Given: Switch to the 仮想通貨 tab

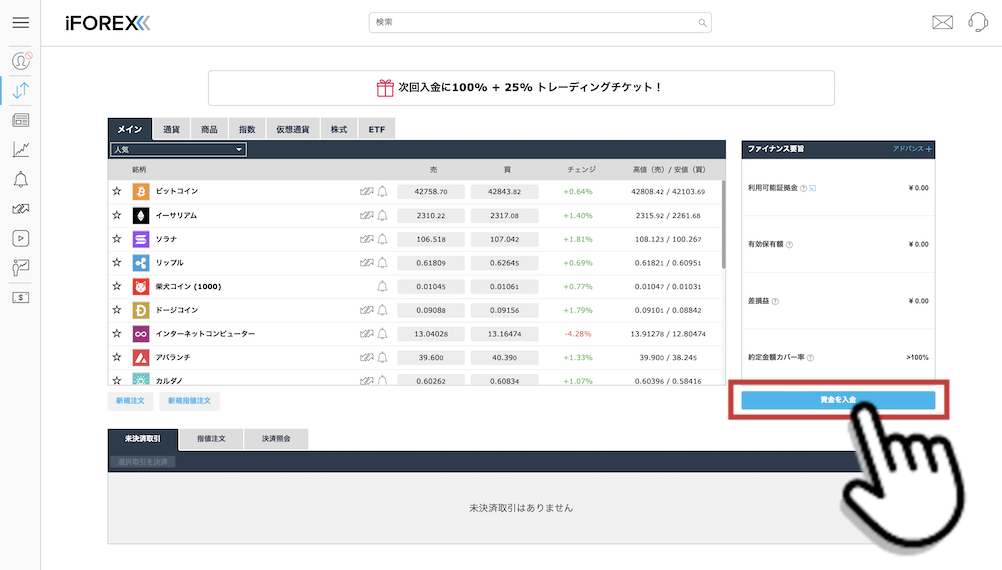Looking at the screenshot, I should [x=293, y=130].
